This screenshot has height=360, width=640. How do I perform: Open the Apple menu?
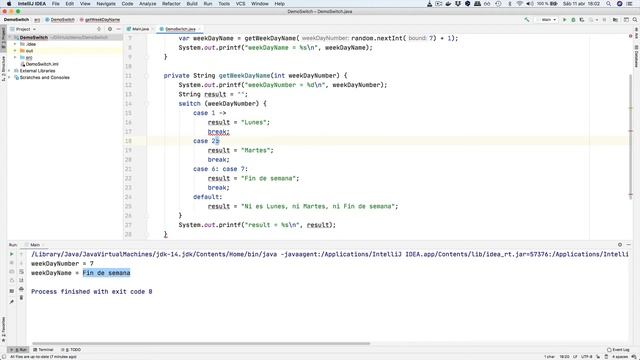click(9, 4)
